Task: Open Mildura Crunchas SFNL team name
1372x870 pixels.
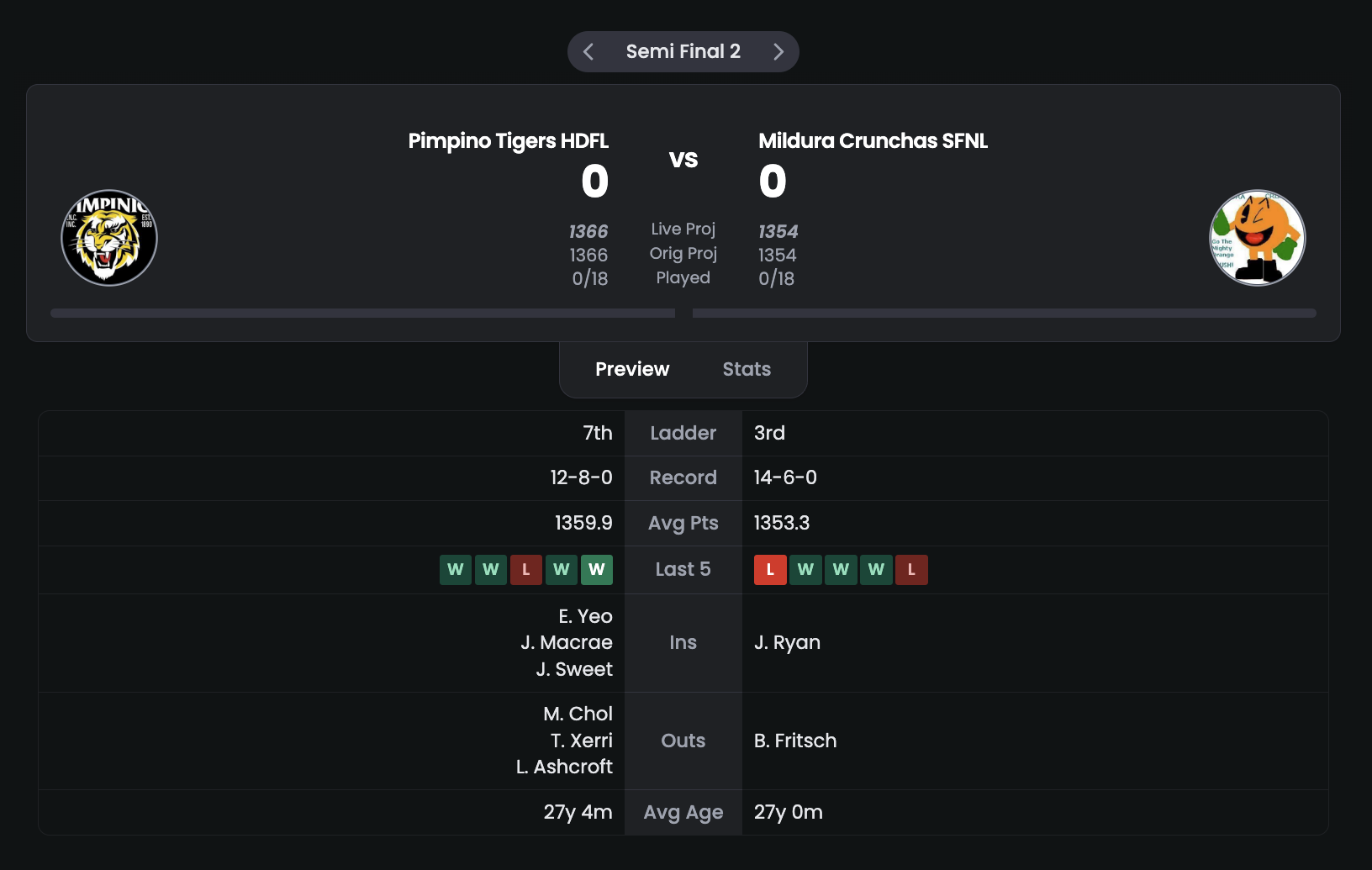Action: tap(873, 140)
